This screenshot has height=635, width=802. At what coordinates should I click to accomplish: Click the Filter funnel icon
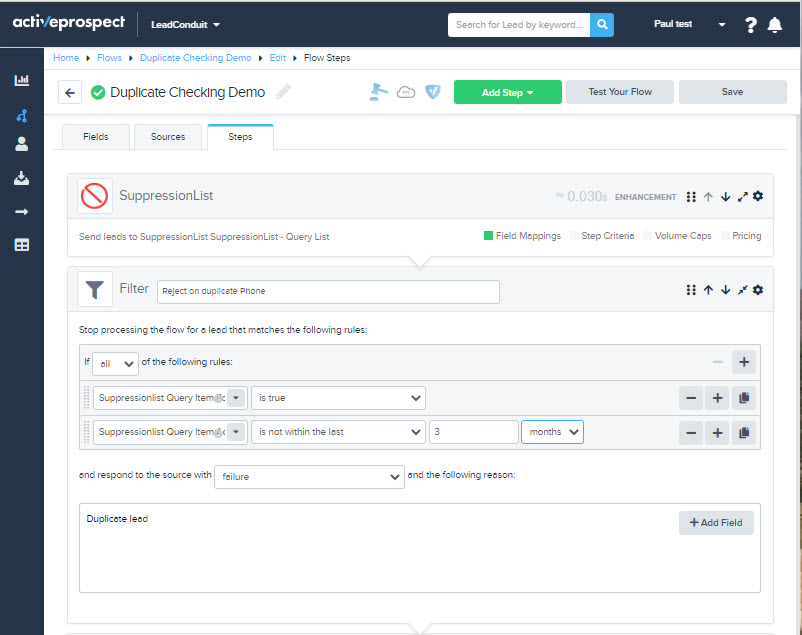[95, 289]
